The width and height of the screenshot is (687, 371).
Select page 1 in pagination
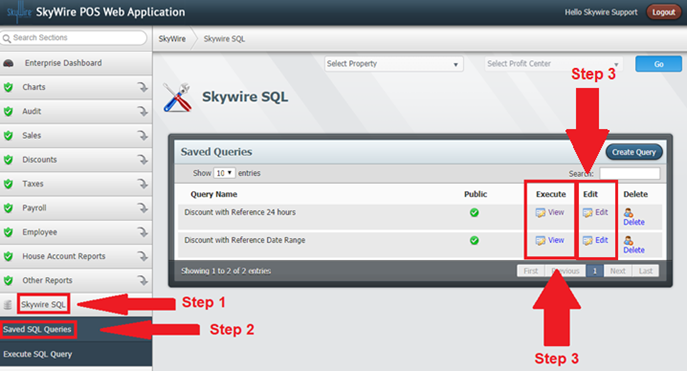pyautogui.click(x=595, y=271)
